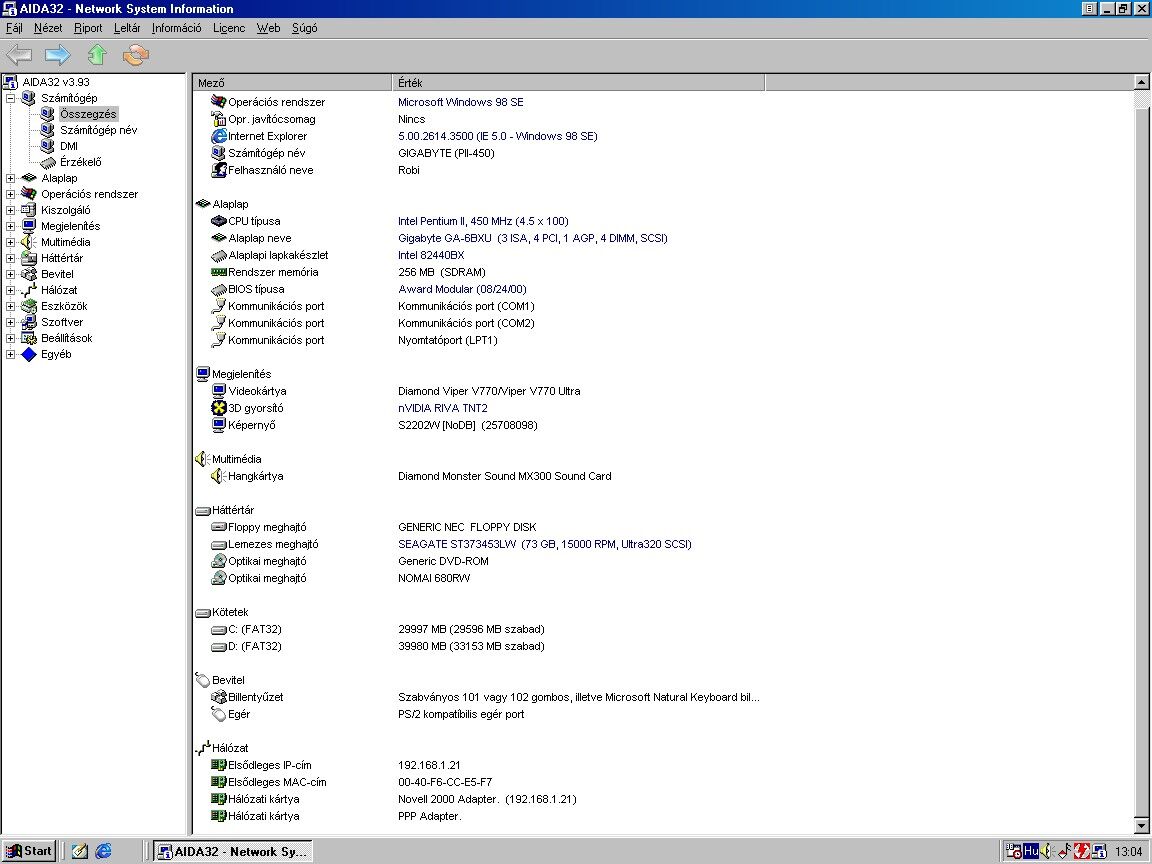Click the Elsődleges IP-cím network icon
Screen dimensions: 1152x864
(218, 765)
